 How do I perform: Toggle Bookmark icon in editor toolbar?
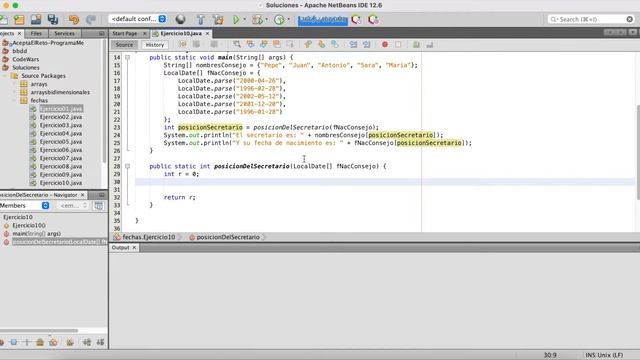tap(335, 44)
